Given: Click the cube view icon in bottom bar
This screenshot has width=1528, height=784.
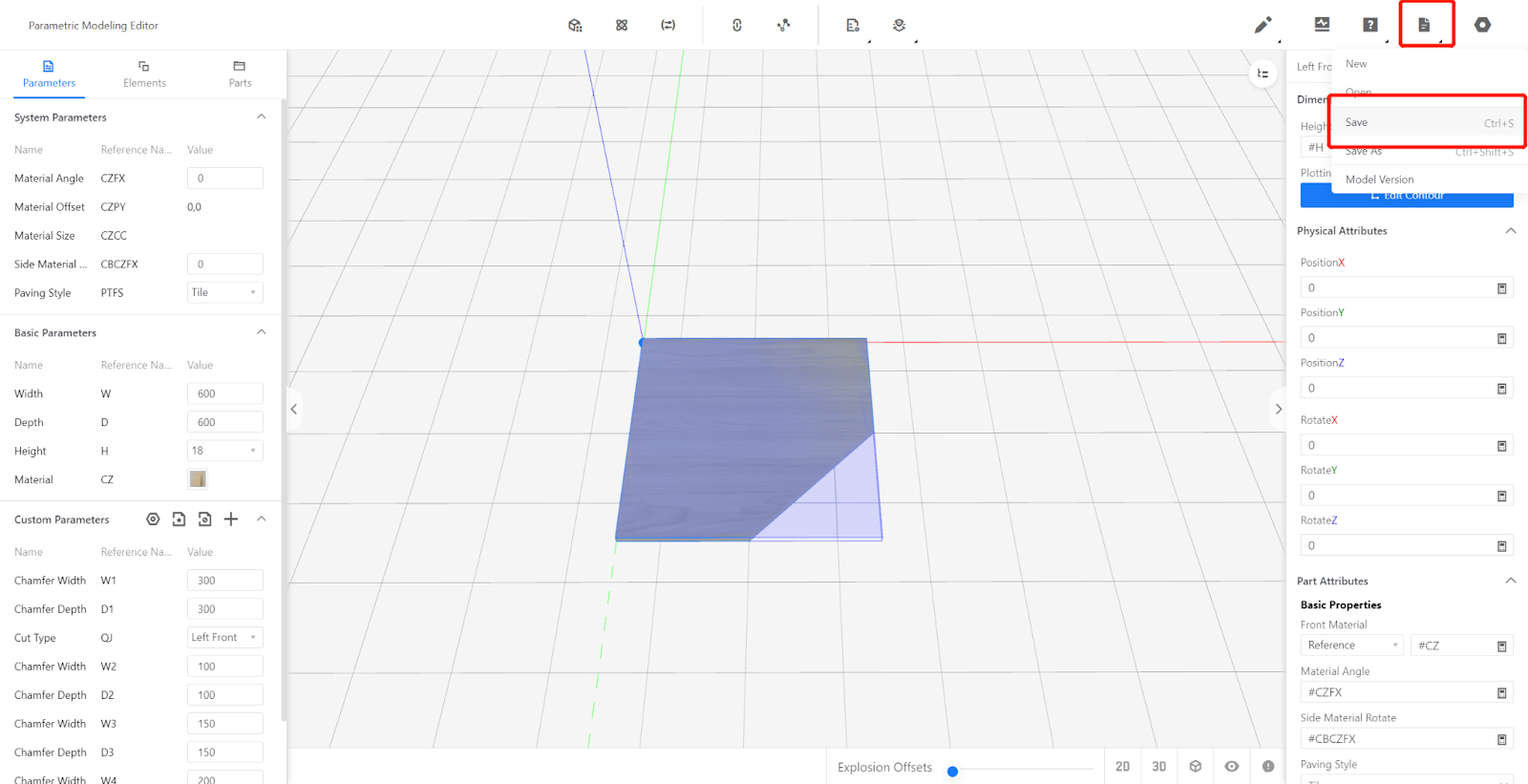Looking at the screenshot, I should 1196,767.
